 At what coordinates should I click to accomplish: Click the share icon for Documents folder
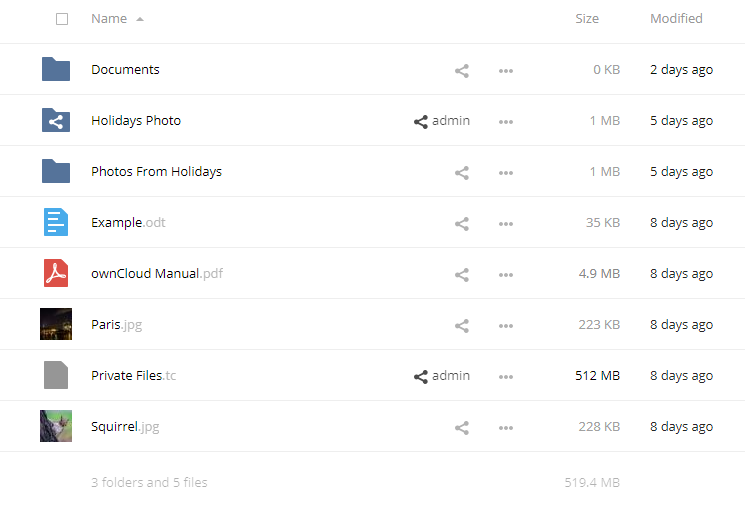pyautogui.click(x=462, y=71)
